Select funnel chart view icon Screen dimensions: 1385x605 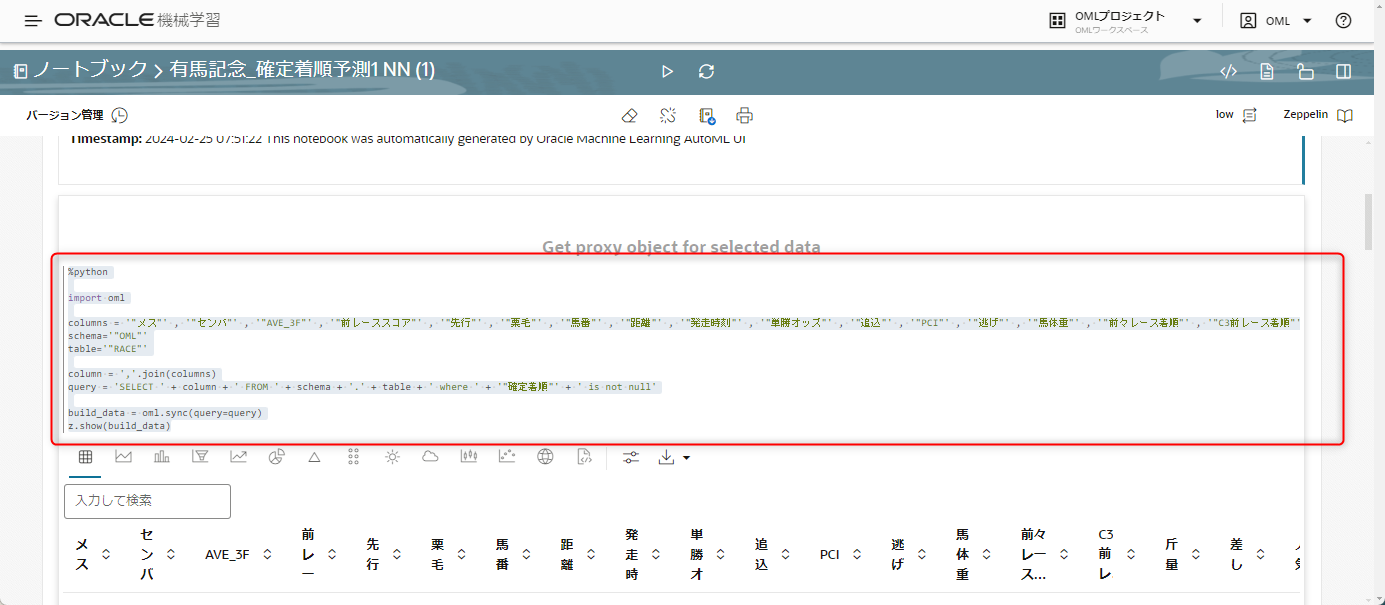click(200, 457)
